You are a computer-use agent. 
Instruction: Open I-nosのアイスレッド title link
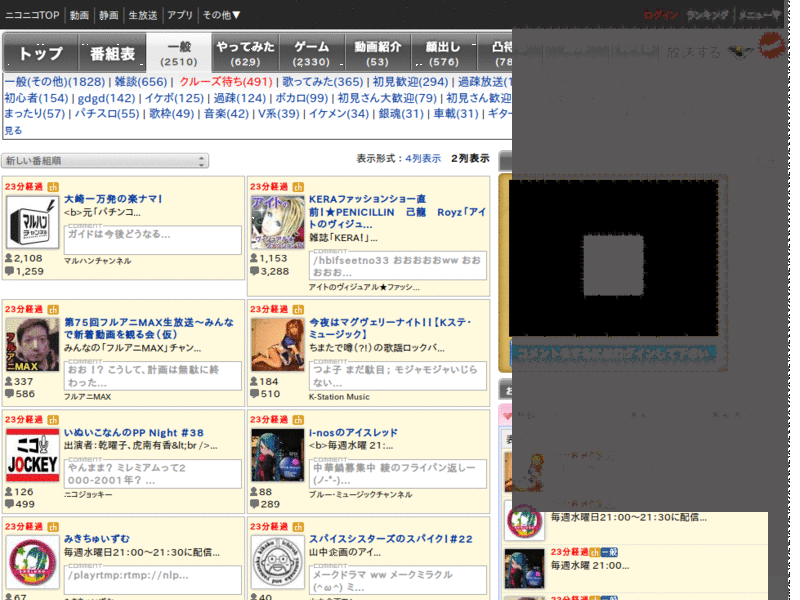point(353,433)
